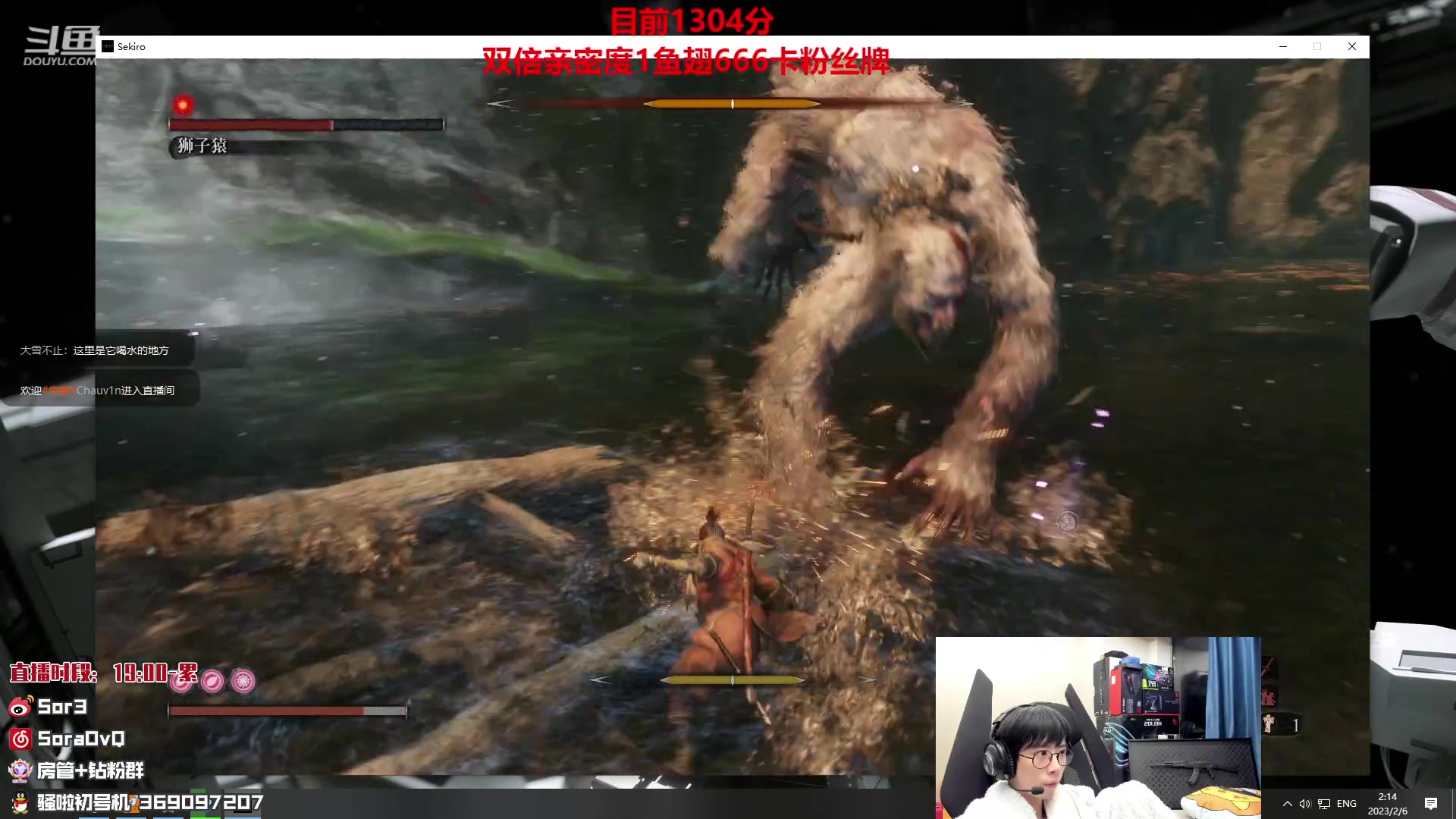Open the volume control in system tray

click(1305, 804)
